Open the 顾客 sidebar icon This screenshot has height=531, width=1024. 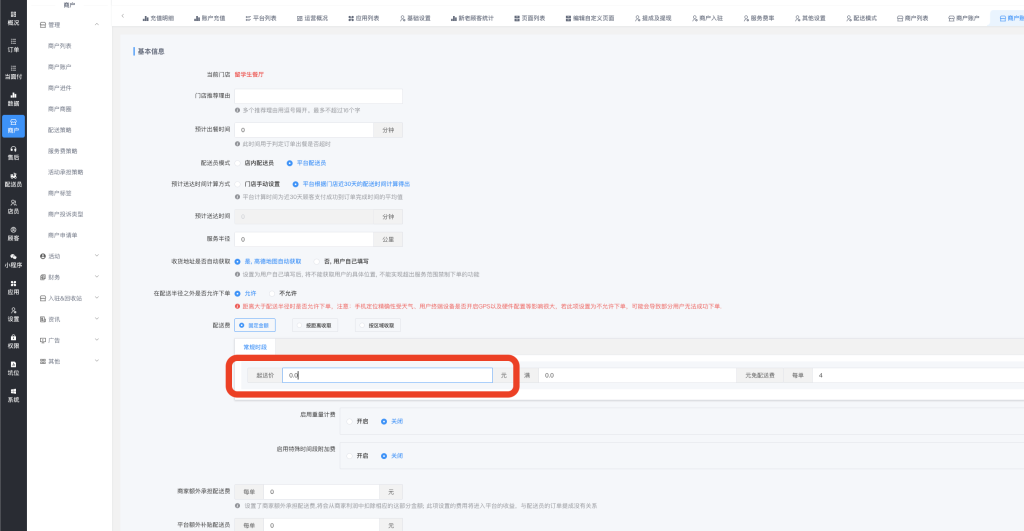13,233
